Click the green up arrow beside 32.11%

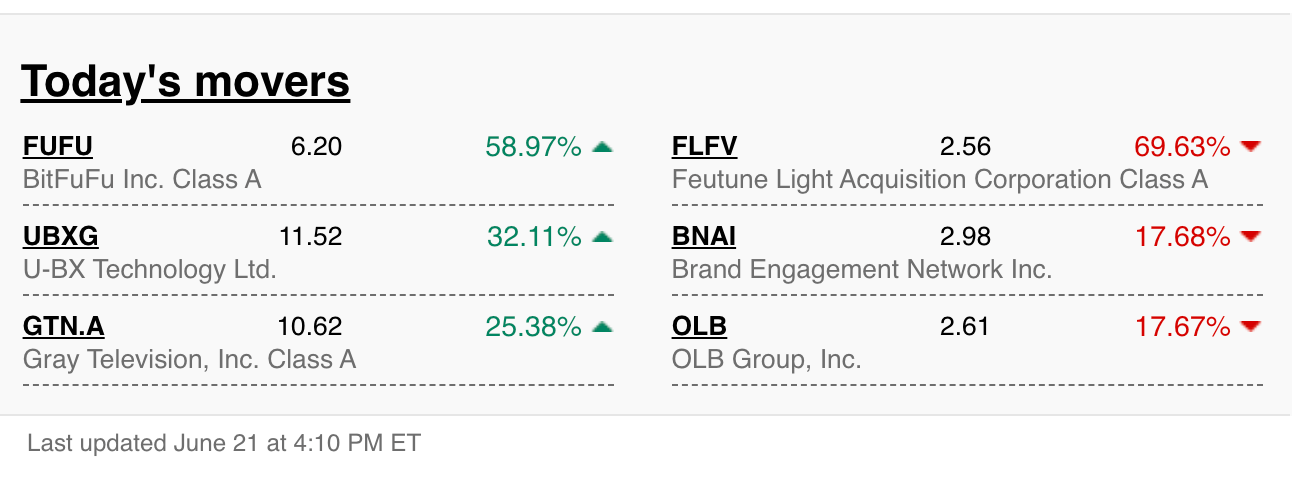coord(602,237)
